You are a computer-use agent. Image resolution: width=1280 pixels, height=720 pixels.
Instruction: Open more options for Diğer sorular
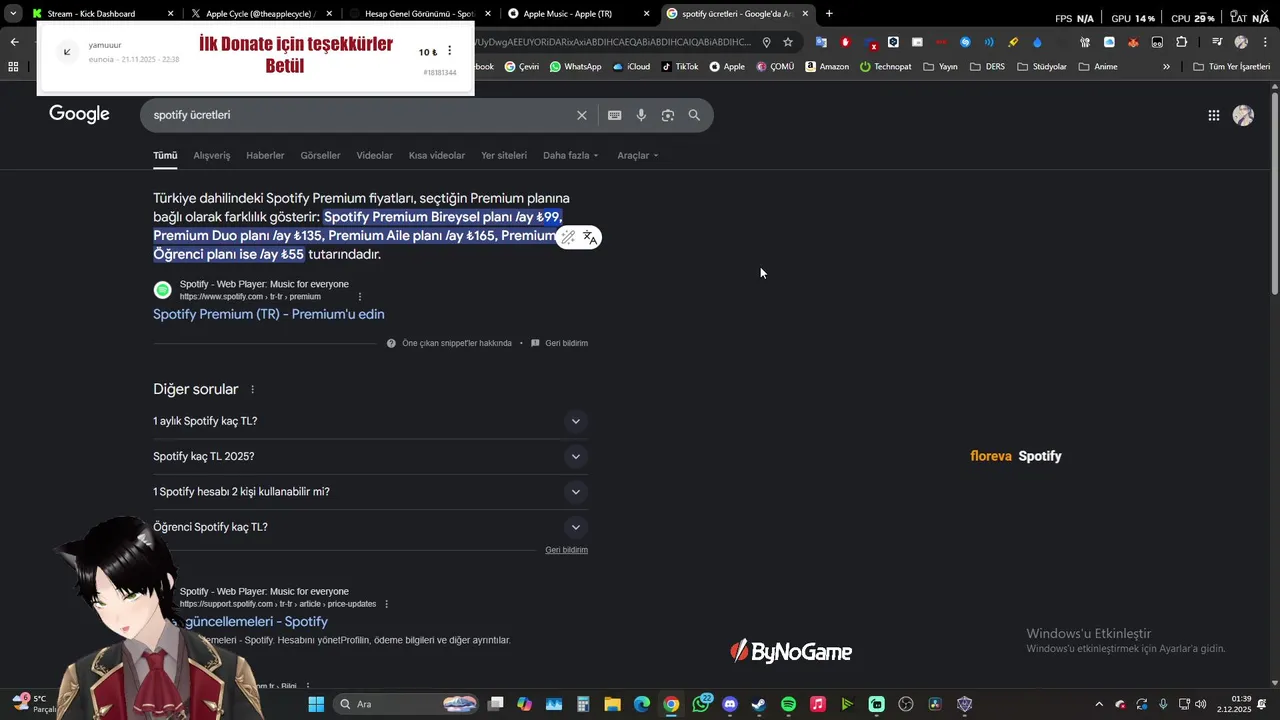click(252, 389)
